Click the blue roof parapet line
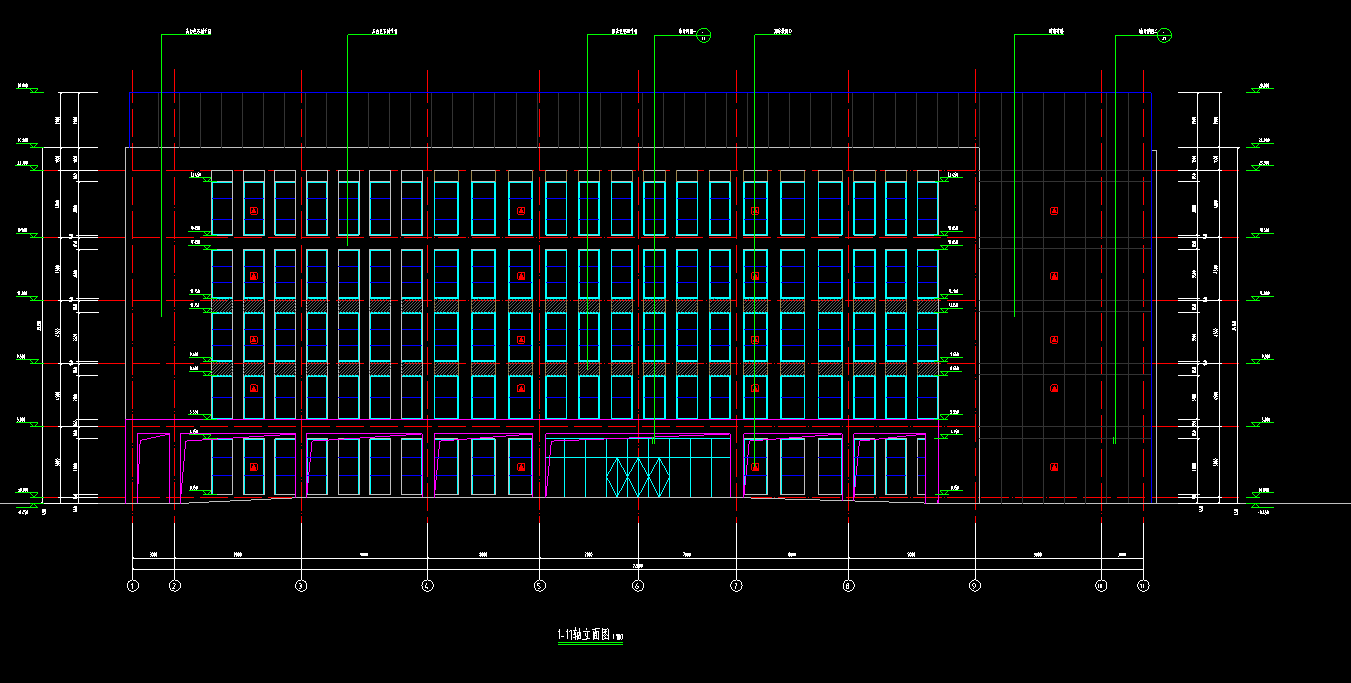Viewport: 1351px width, 683px height. coord(640,93)
